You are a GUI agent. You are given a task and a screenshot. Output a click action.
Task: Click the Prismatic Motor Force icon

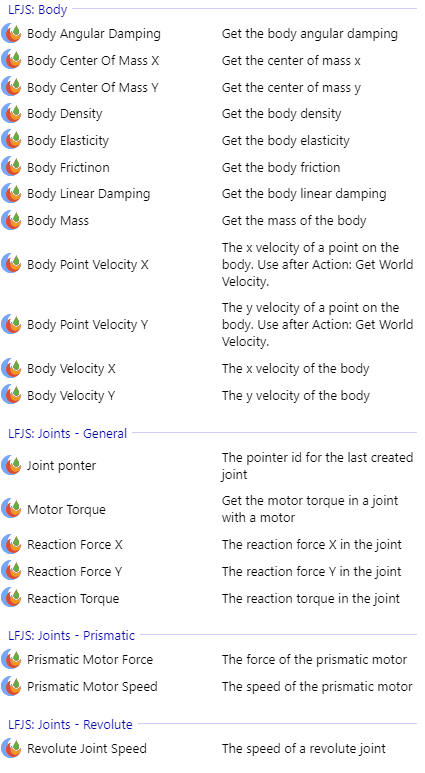[x=11, y=660]
